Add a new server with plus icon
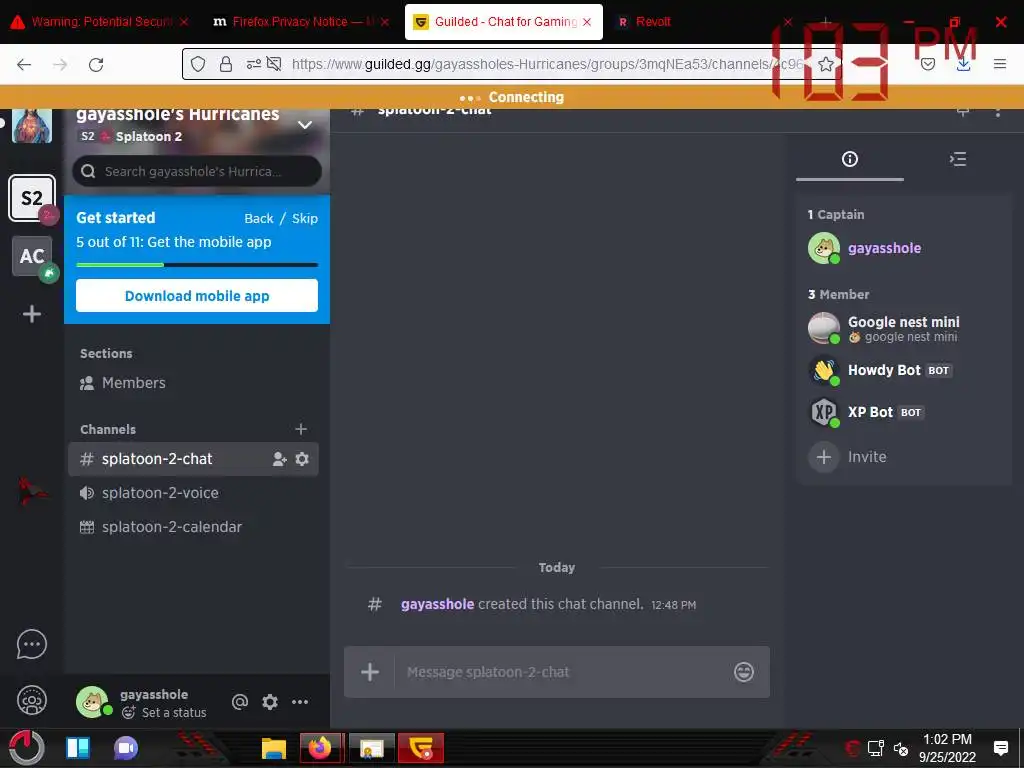Image resolution: width=1024 pixels, height=768 pixels. pyautogui.click(x=32, y=314)
